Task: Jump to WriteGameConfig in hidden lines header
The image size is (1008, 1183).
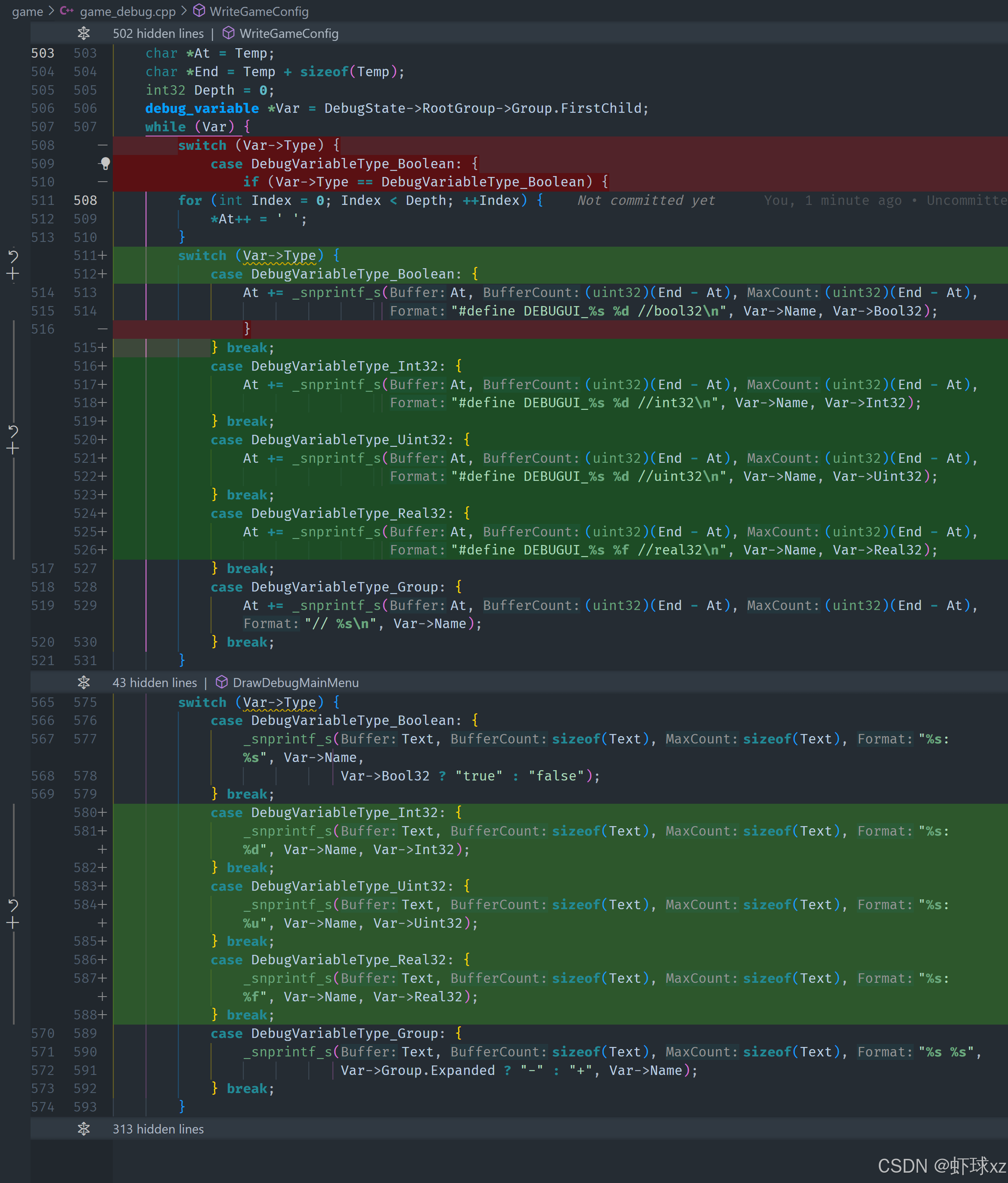Action: pos(288,34)
